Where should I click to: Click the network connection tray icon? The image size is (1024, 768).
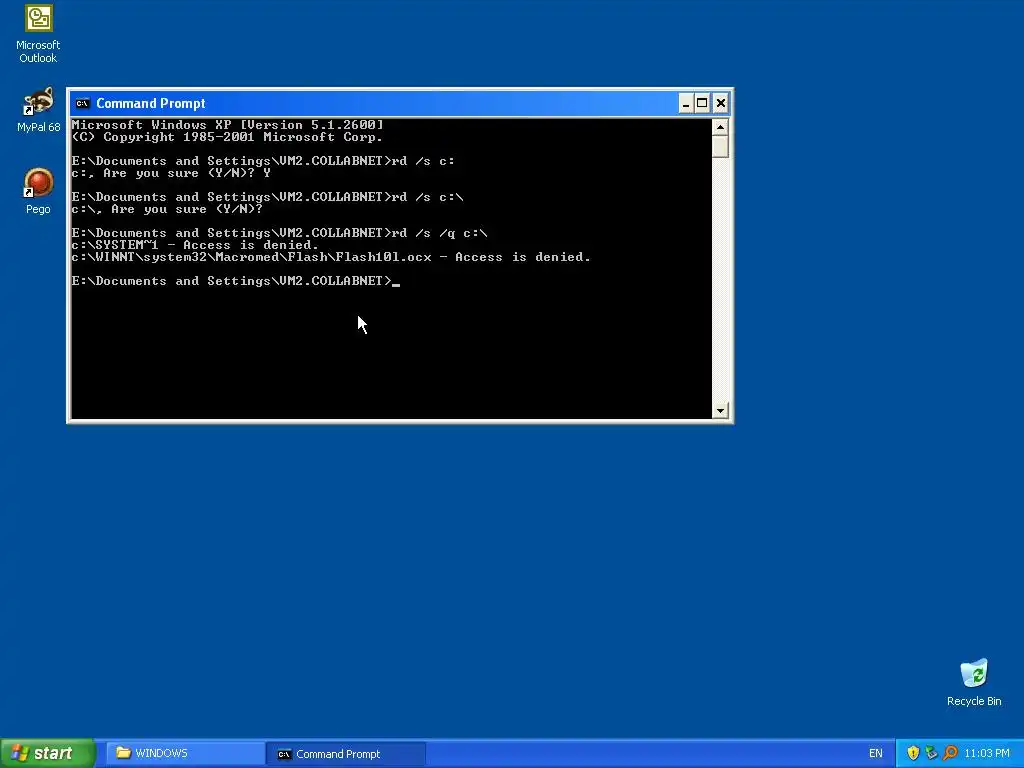tap(931, 753)
